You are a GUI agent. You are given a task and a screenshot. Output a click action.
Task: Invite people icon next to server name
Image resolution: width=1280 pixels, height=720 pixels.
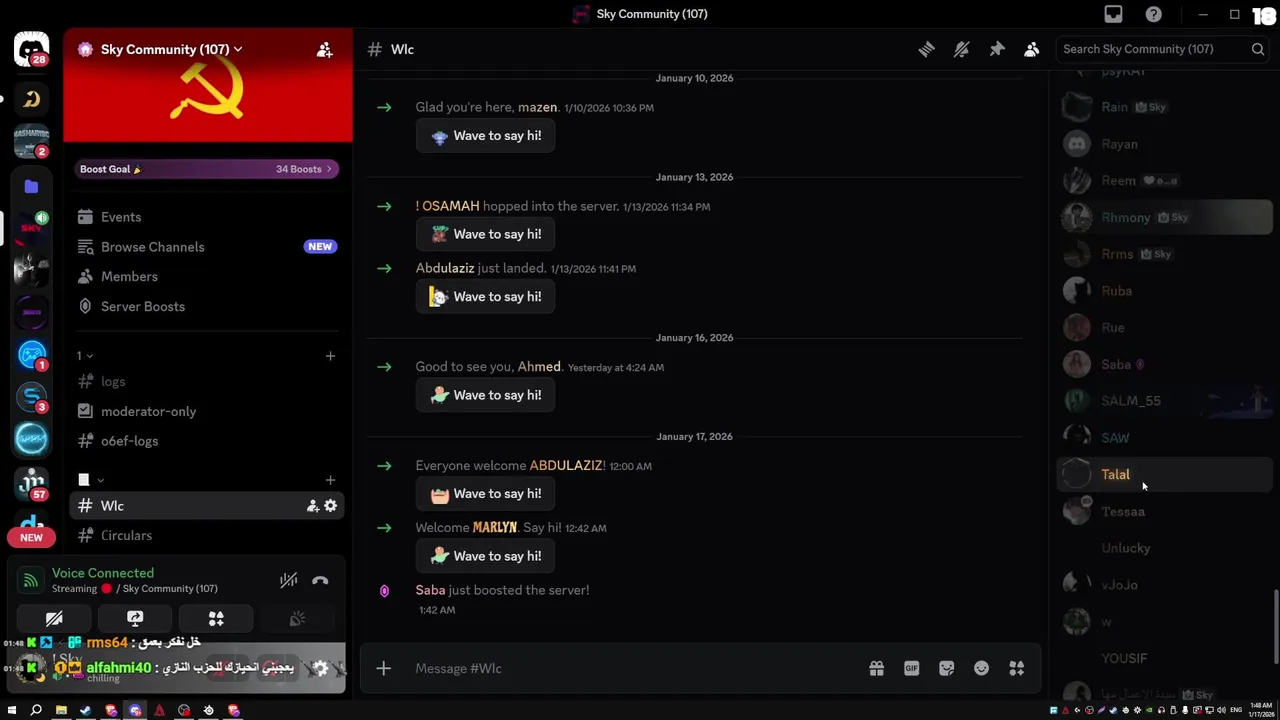pyautogui.click(x=325, y=49)
